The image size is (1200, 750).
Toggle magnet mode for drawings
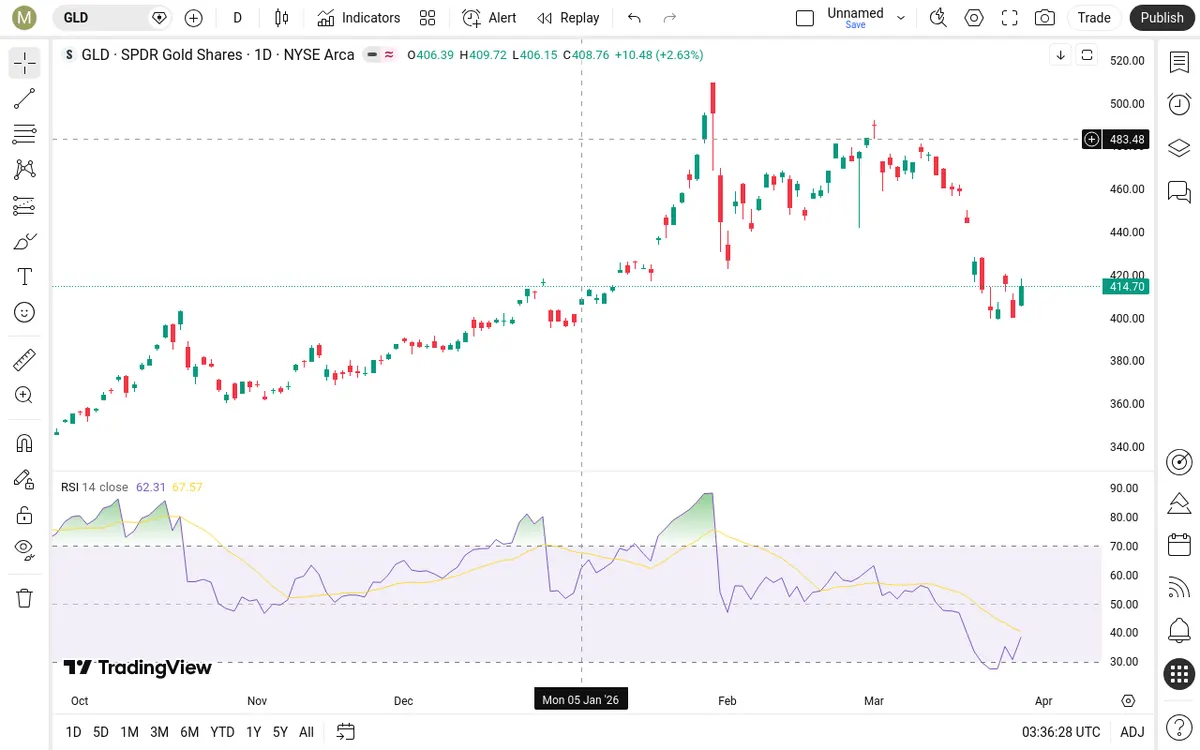tap(25, 442)
